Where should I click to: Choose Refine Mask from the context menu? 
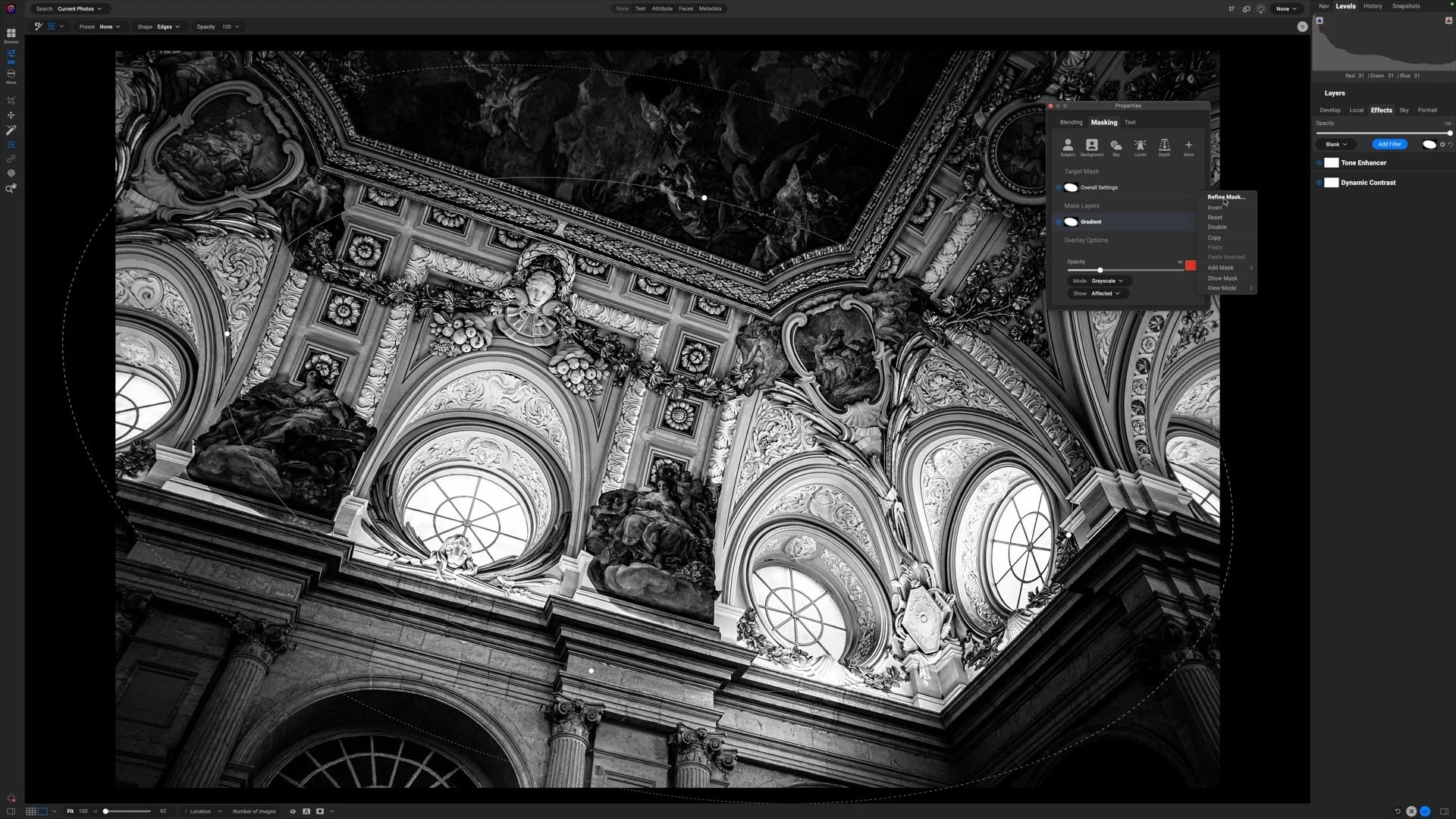(1224, 196)
